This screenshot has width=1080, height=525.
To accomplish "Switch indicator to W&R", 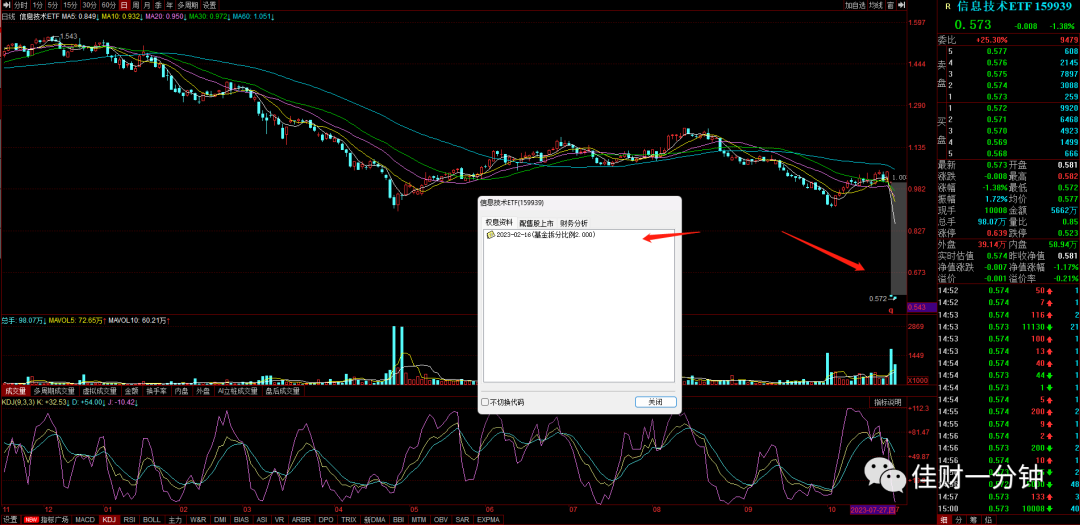I will (198, 519).
